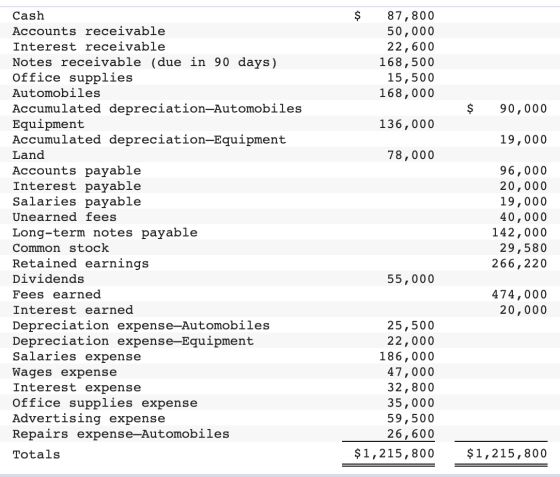The image size is (560, 477).
Task: Click the amount 22,000
Action: pos(411,341)
